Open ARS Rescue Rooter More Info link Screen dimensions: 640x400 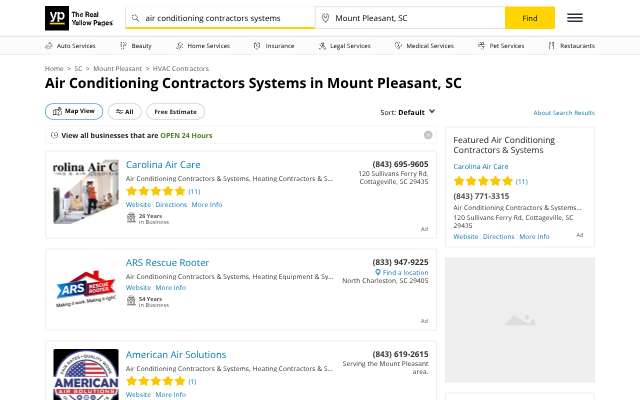coord(171,288)
